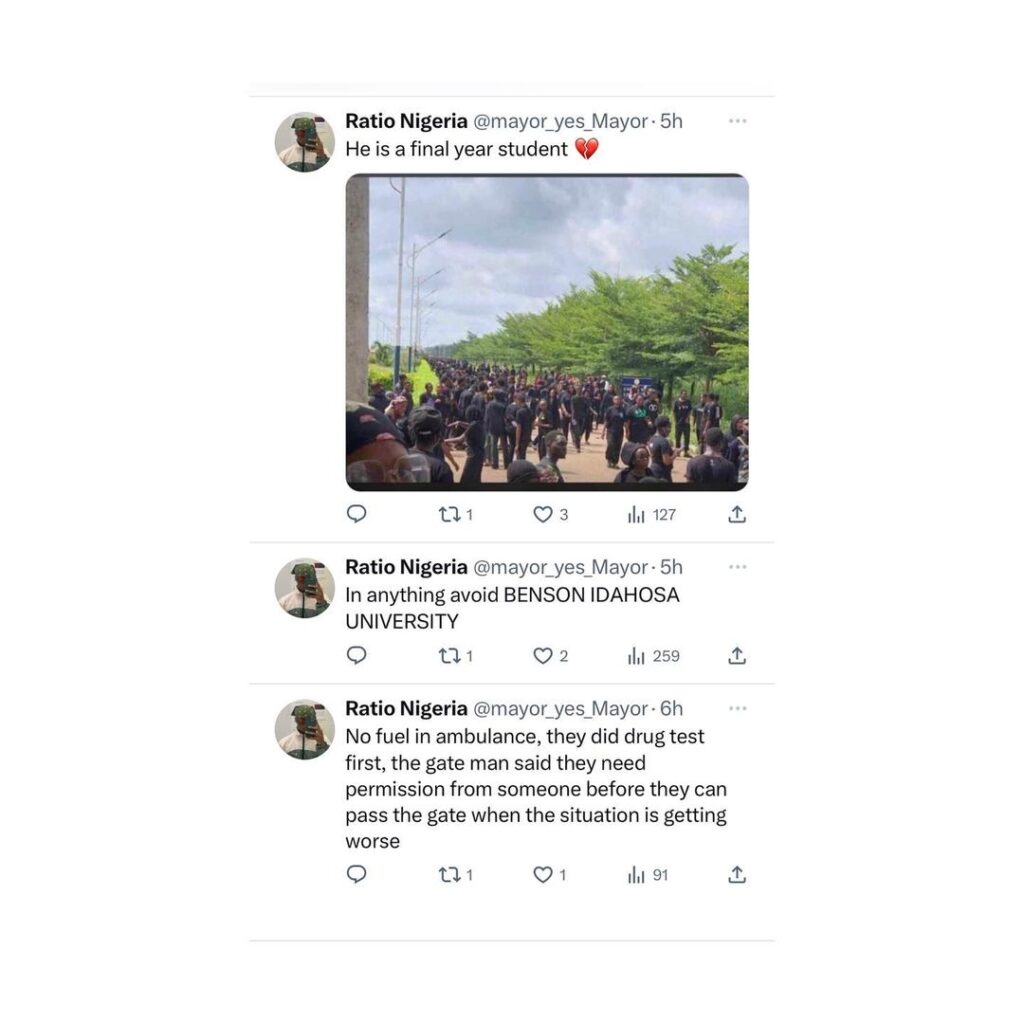Share the BENSON IDAHOSA UNIVERSITY tweet
The width and height of the screenshot is (1024, 1024).
pos(737,655)
